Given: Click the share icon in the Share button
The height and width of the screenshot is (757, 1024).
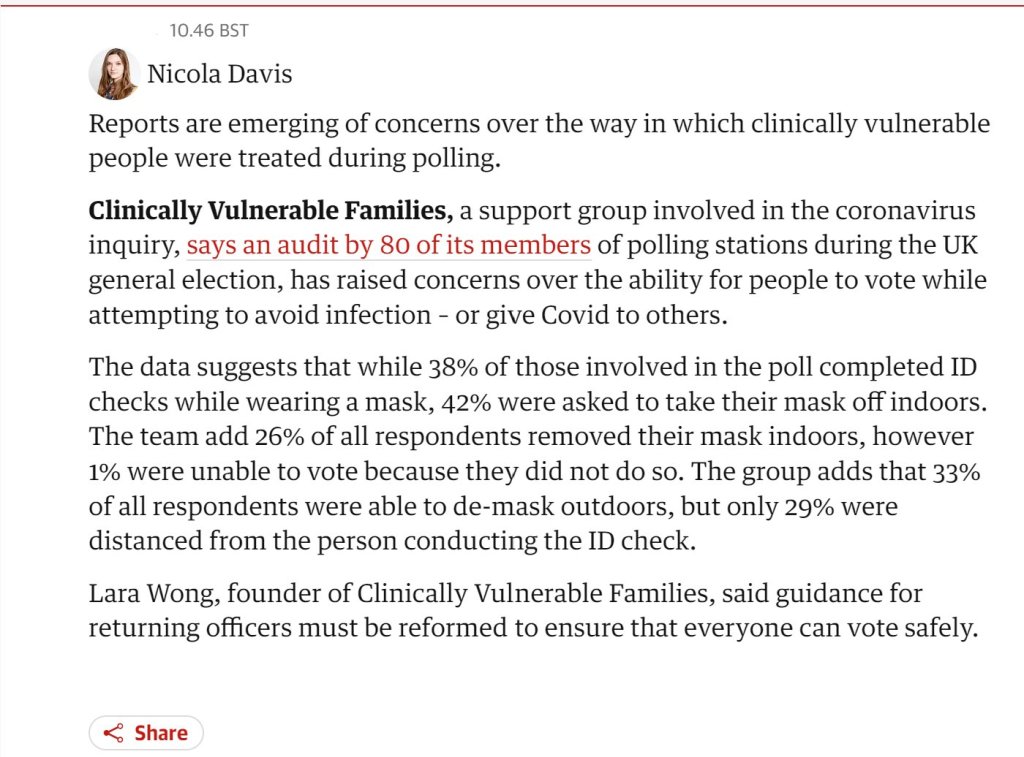Looking at the screenshot, I should click(x=113, y=733).
